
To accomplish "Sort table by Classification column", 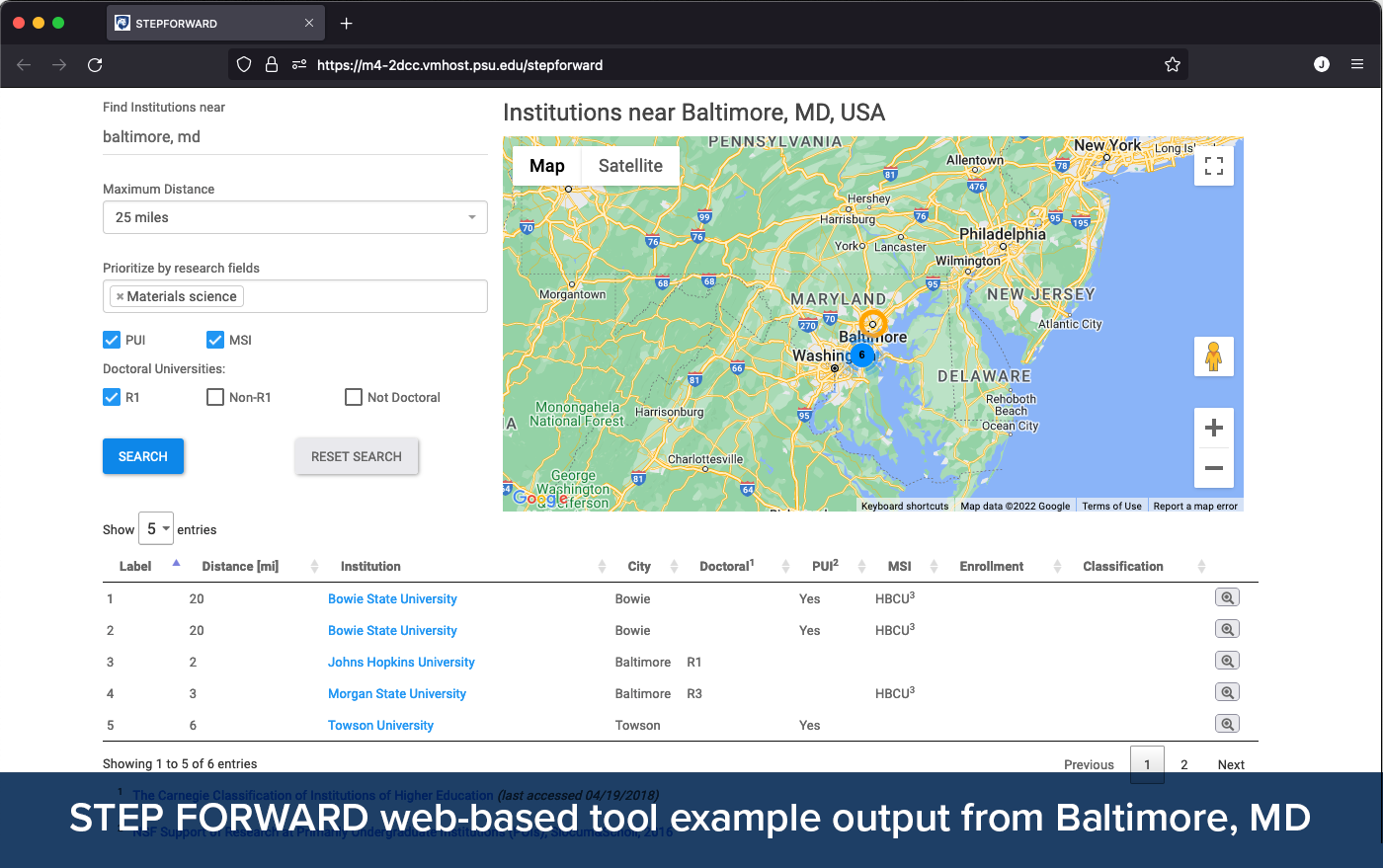I will tap(1141, 566).
